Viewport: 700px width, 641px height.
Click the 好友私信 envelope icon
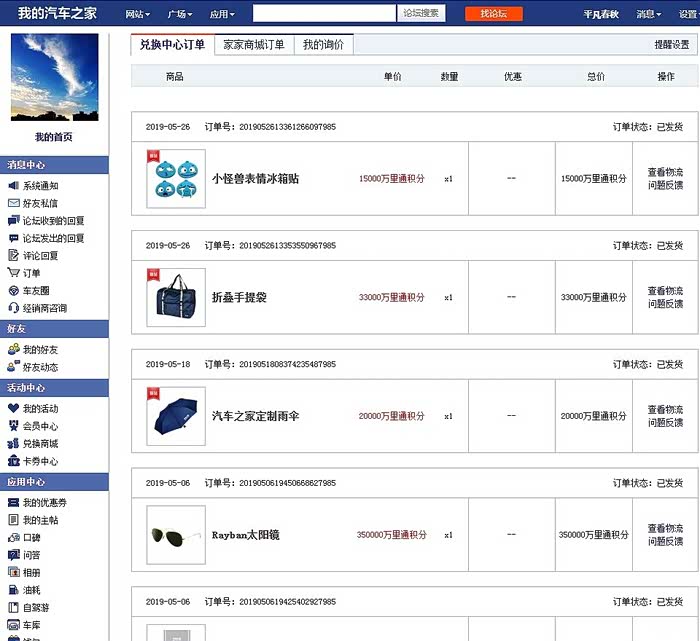14,203
